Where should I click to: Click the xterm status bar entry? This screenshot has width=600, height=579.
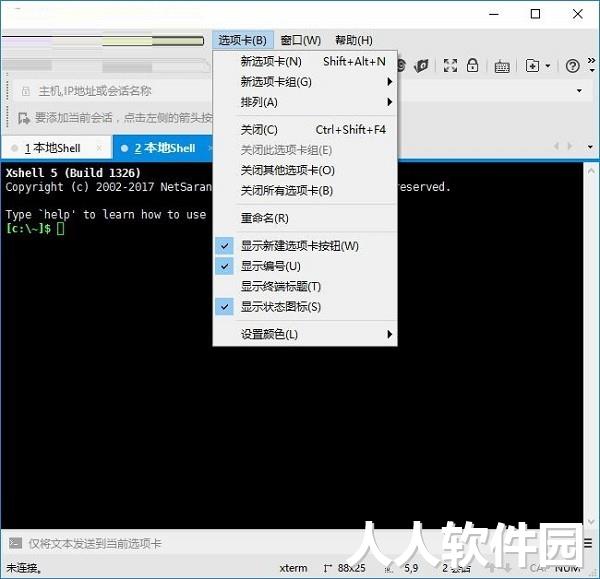click(293, 568)
